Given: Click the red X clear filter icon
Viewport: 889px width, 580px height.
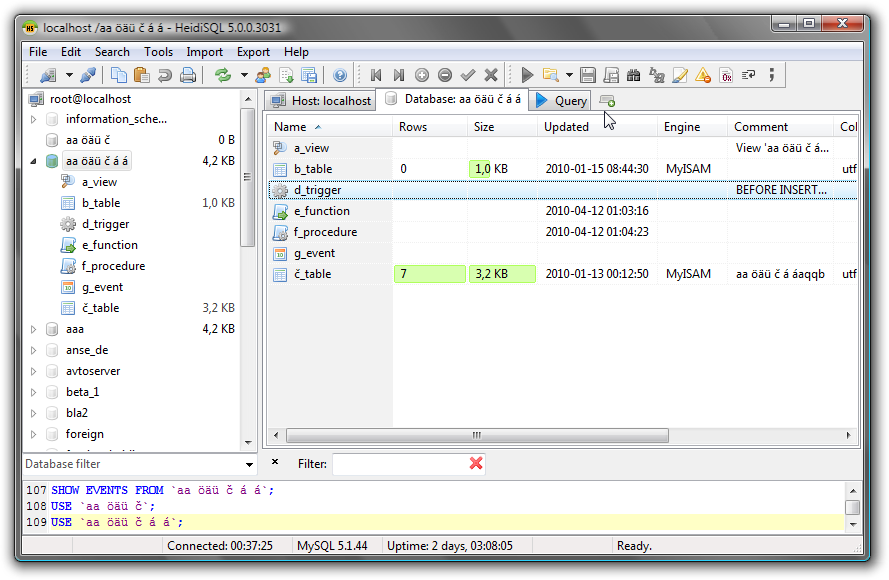Looking at the screenshot, I should 476,463.
